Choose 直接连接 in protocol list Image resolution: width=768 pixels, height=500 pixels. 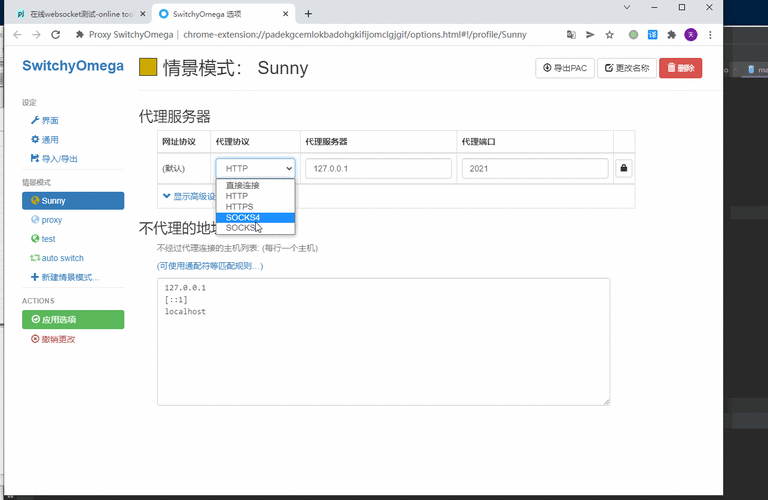pyautogui.click(x=255, y=185)
